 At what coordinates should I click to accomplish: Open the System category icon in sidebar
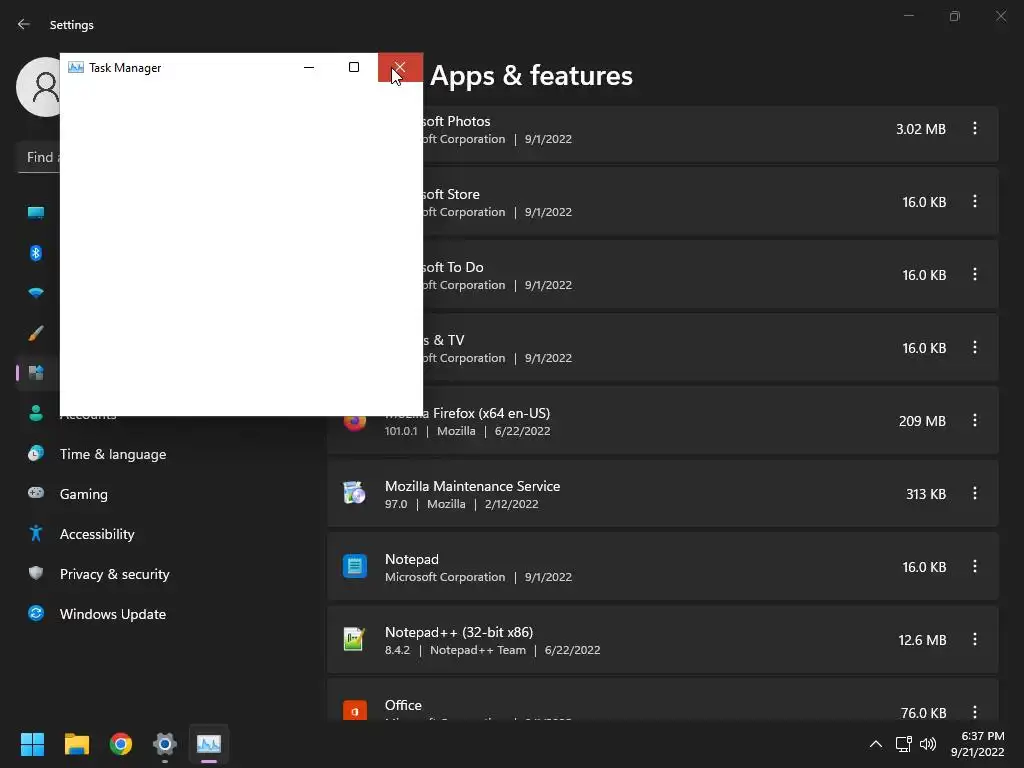[x=36, y=213]
